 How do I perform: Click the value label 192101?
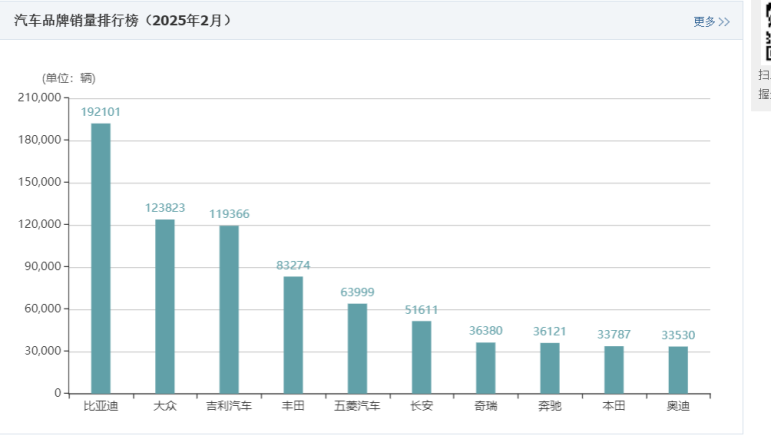tap(100, 112)
